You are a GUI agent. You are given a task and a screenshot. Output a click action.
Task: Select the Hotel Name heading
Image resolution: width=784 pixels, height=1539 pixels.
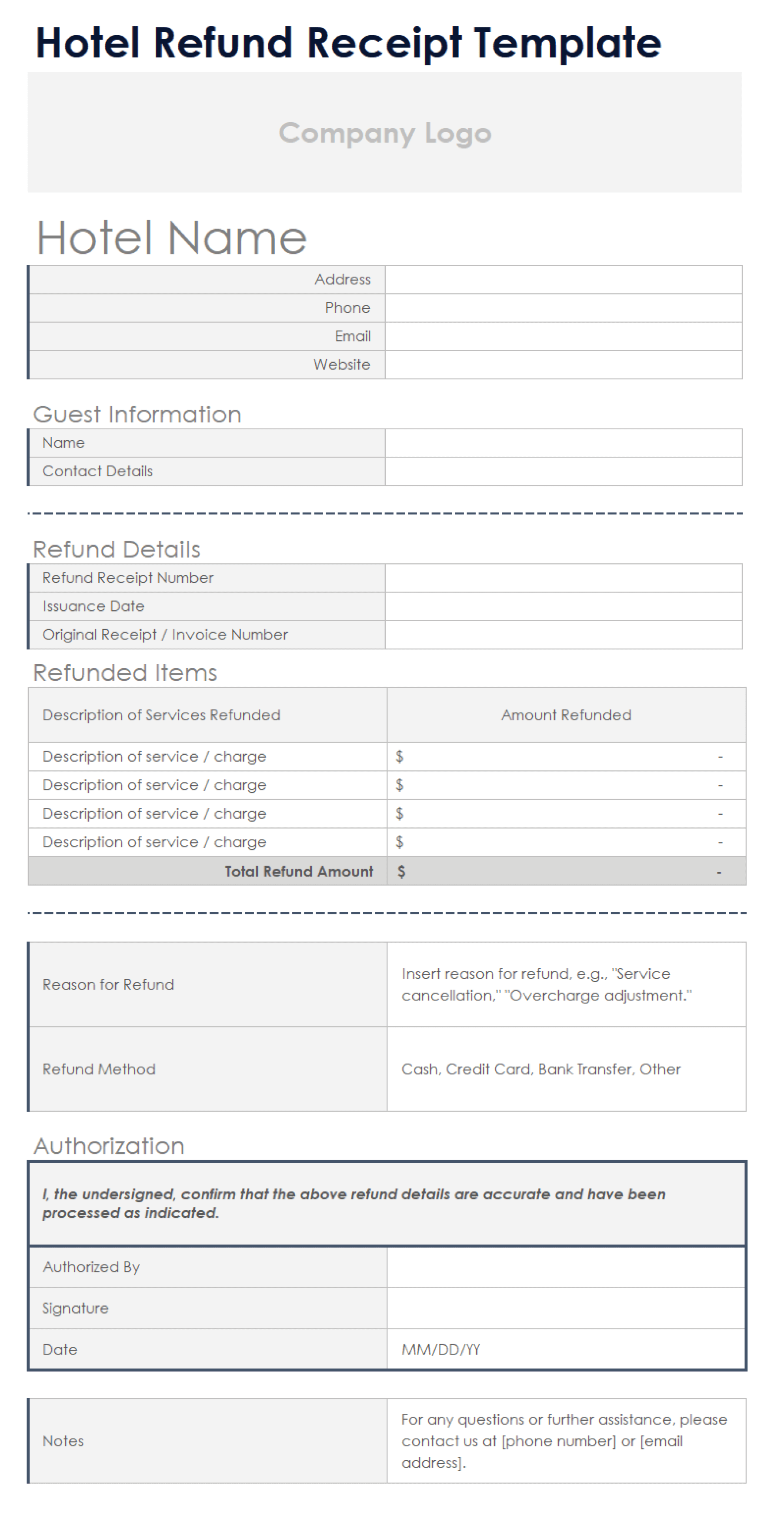(171, 238)
